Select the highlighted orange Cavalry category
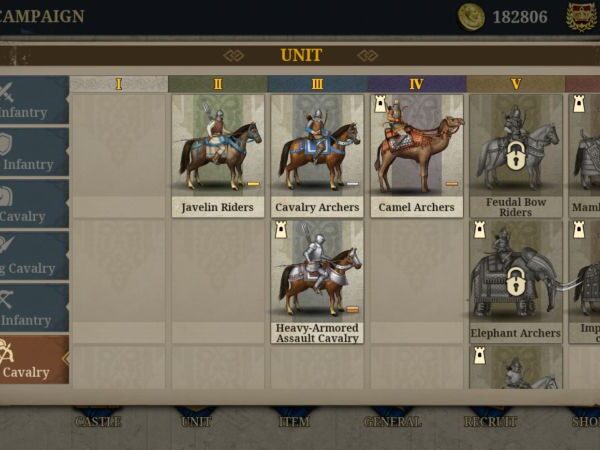The width and height of the screenshot is (600, 450). pos(34,360)
